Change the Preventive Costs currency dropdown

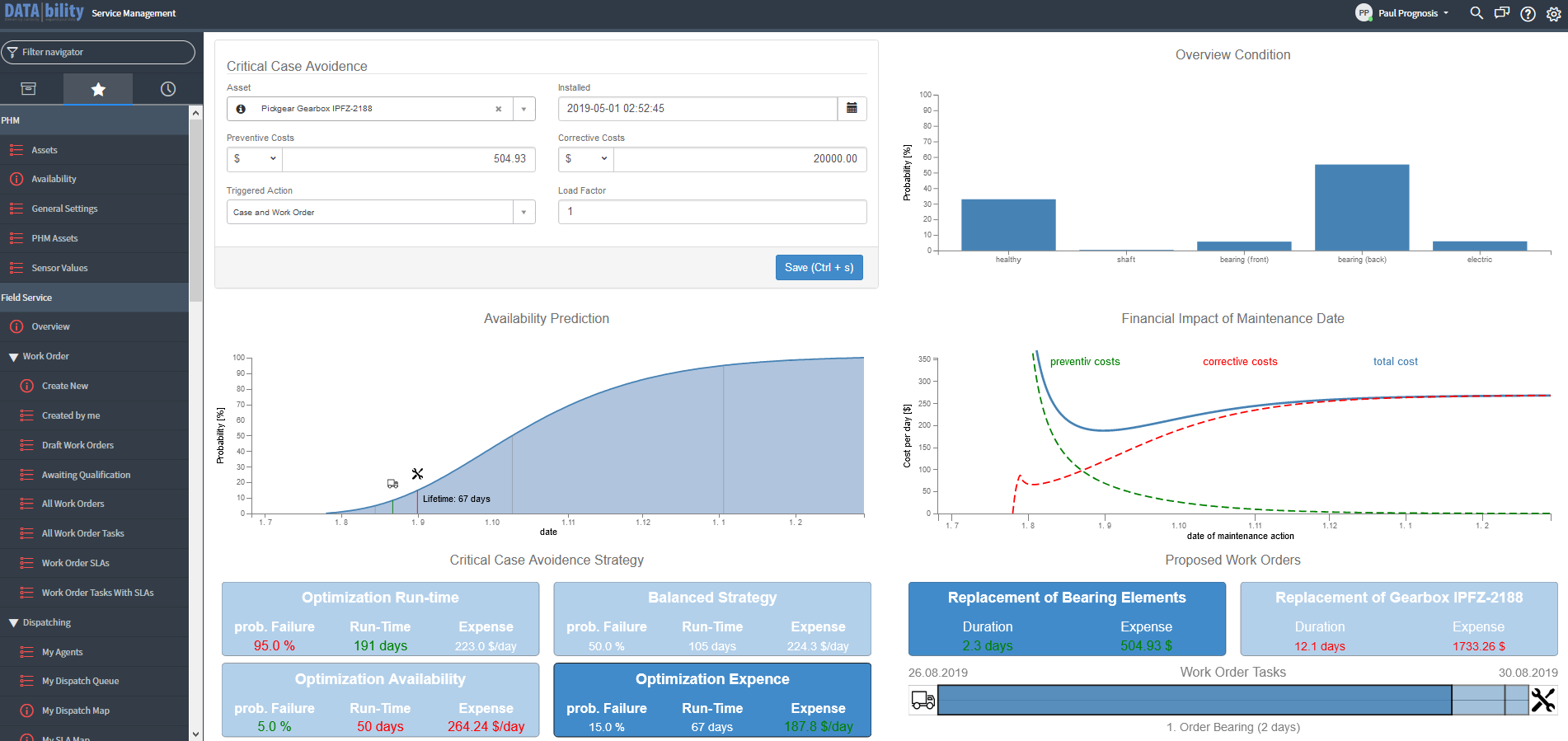[255, 159]
